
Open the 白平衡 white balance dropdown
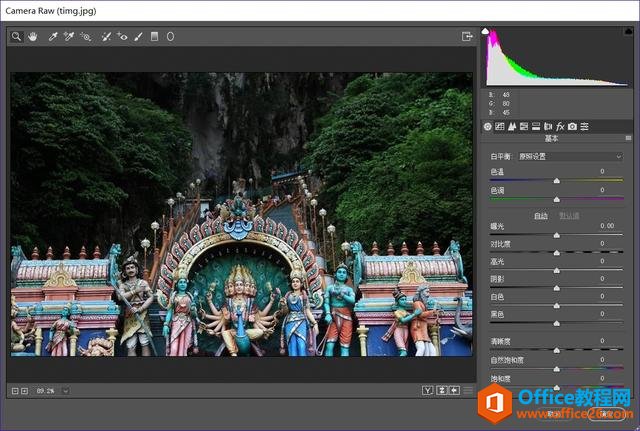(569, 156)
